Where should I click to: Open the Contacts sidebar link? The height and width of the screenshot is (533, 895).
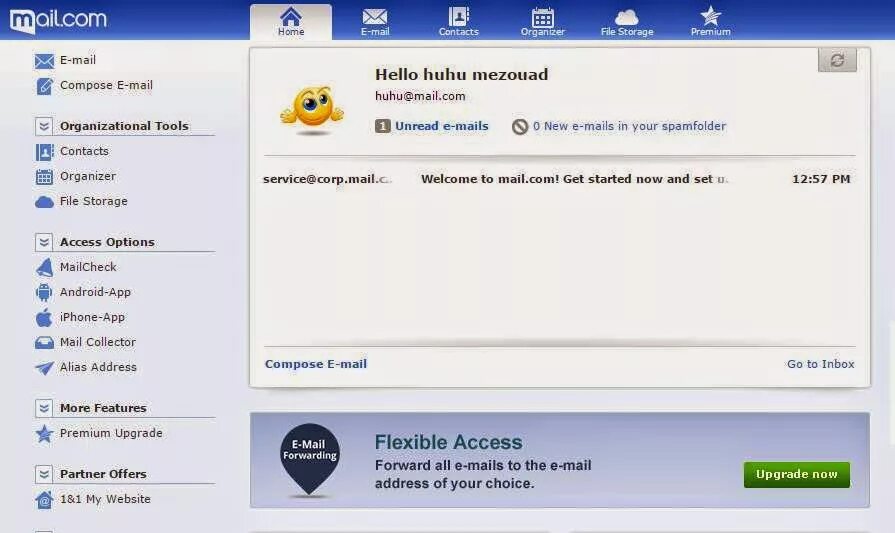pos(84,151)
